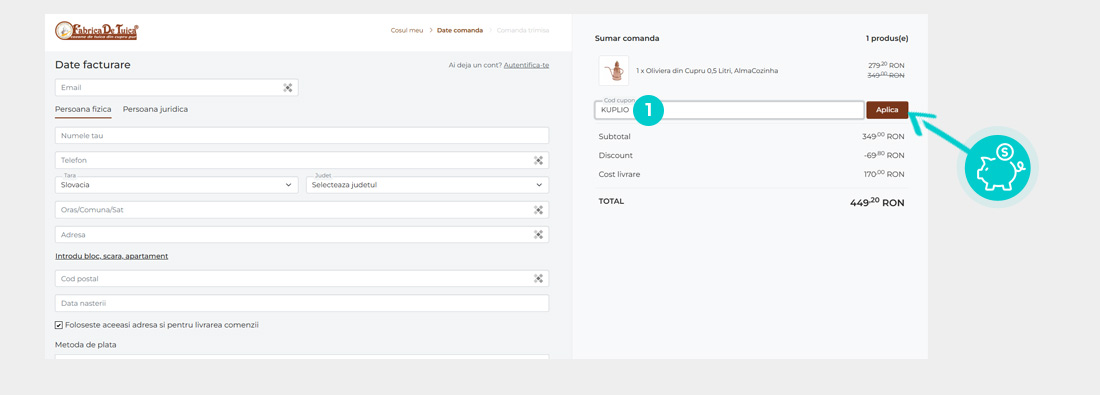Click the autofill icon in Cod postal field
Screen dimensions: 1100x395
[539, 279]
